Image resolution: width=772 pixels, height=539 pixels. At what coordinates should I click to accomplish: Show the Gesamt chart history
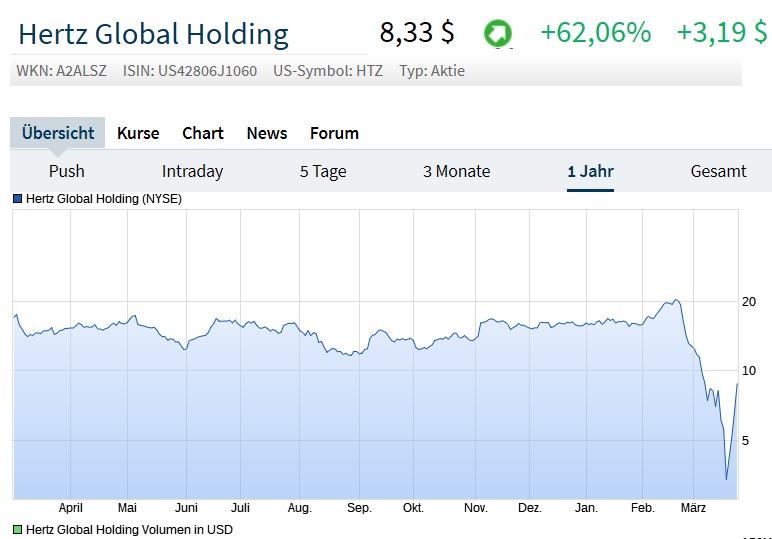(x=718, y=171)
